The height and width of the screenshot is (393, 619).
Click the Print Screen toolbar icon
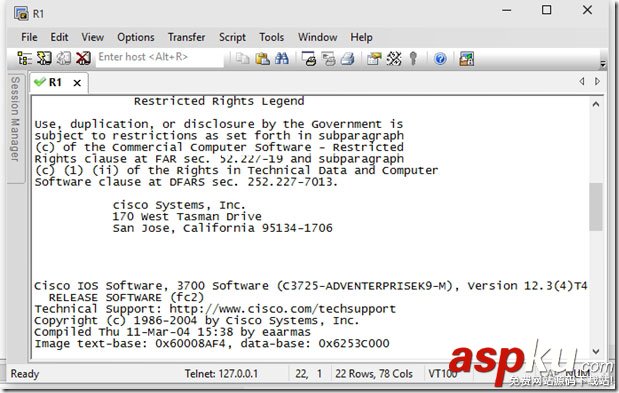pyautogui.click(x=309, y=59)
